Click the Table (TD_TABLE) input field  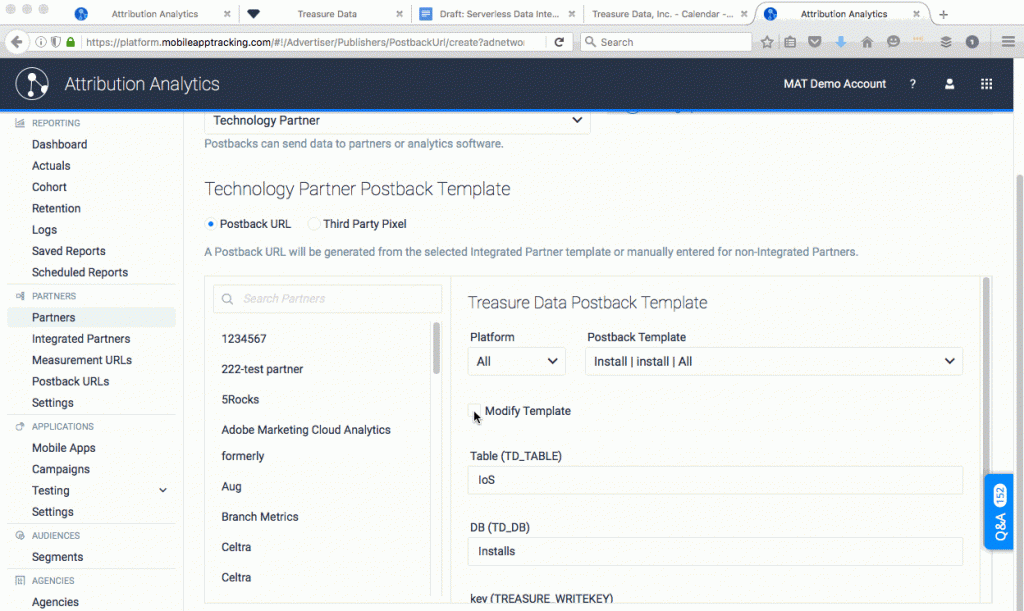click(x=715, y=480)
